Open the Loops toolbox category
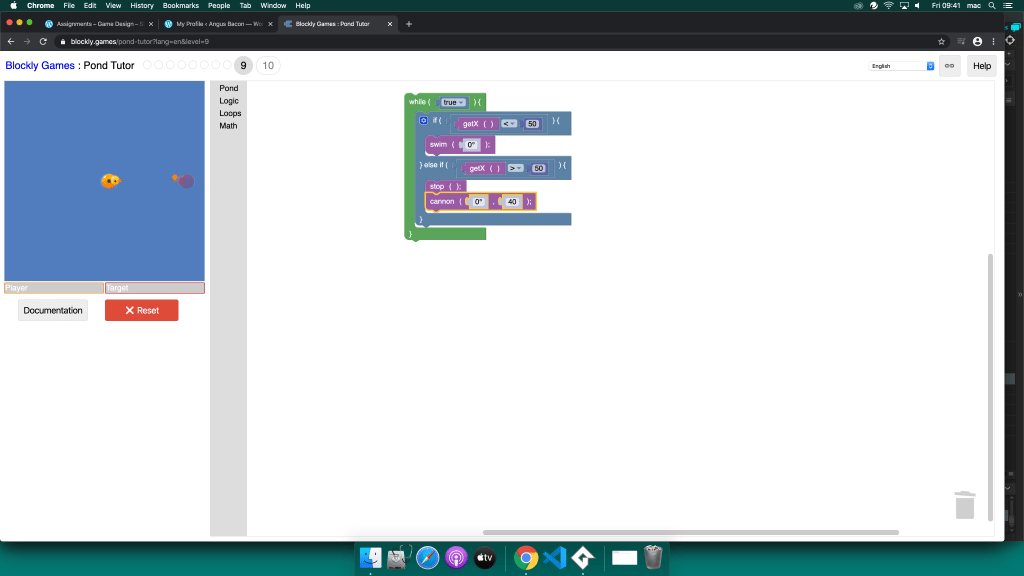The image size is (1024, 576). [230, 113]
